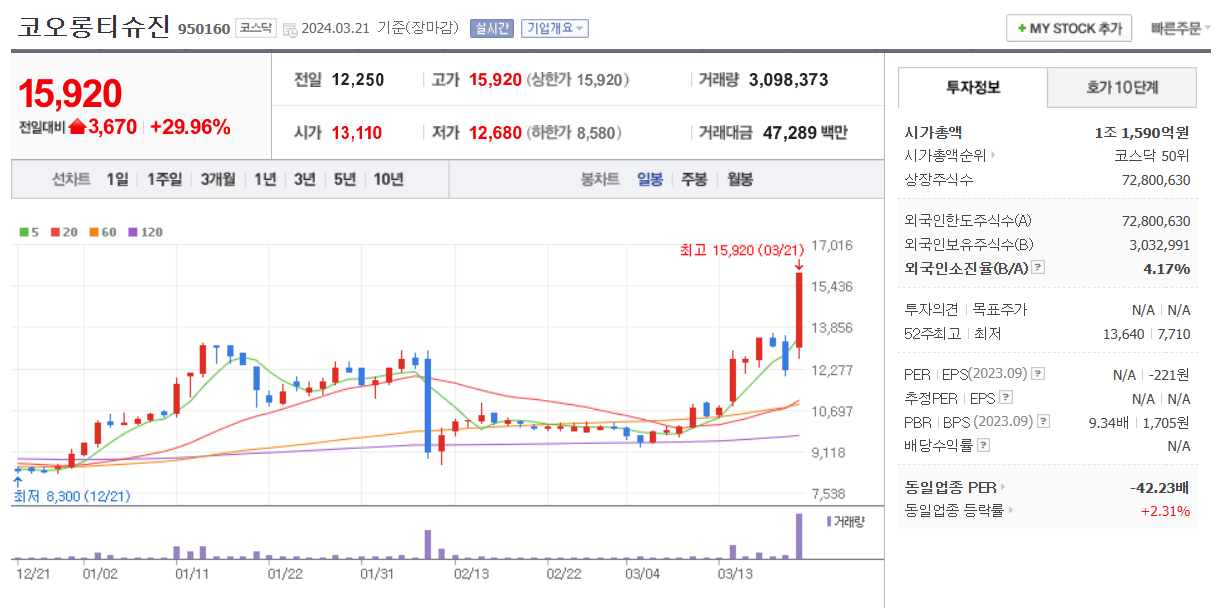Click the plus icon in MY STOCK 추가
The width and height of the screenshot is (1226, 608).
[x=1021, y=28]
